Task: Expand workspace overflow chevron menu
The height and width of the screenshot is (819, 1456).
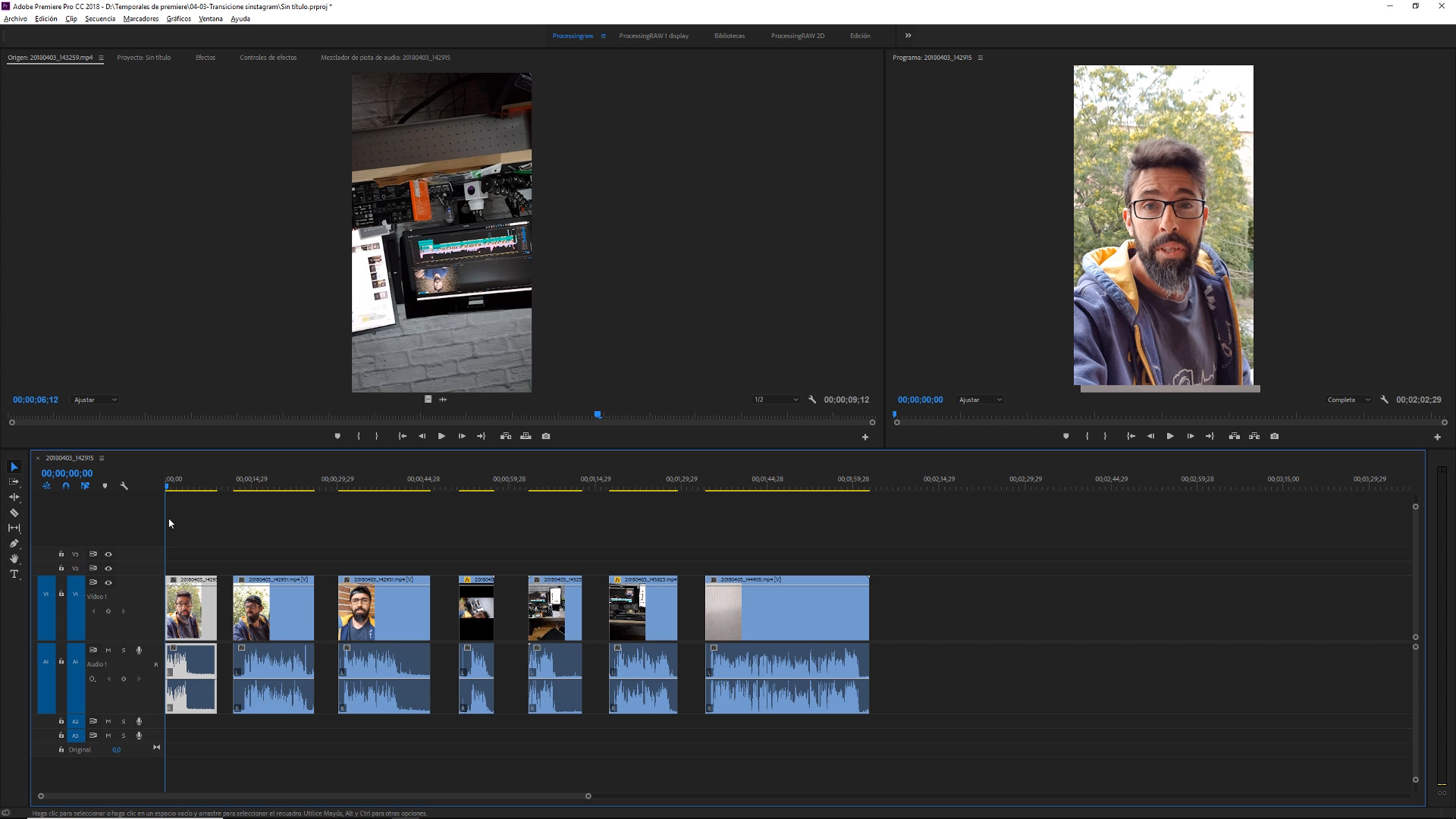Action: tap(908, 36)
